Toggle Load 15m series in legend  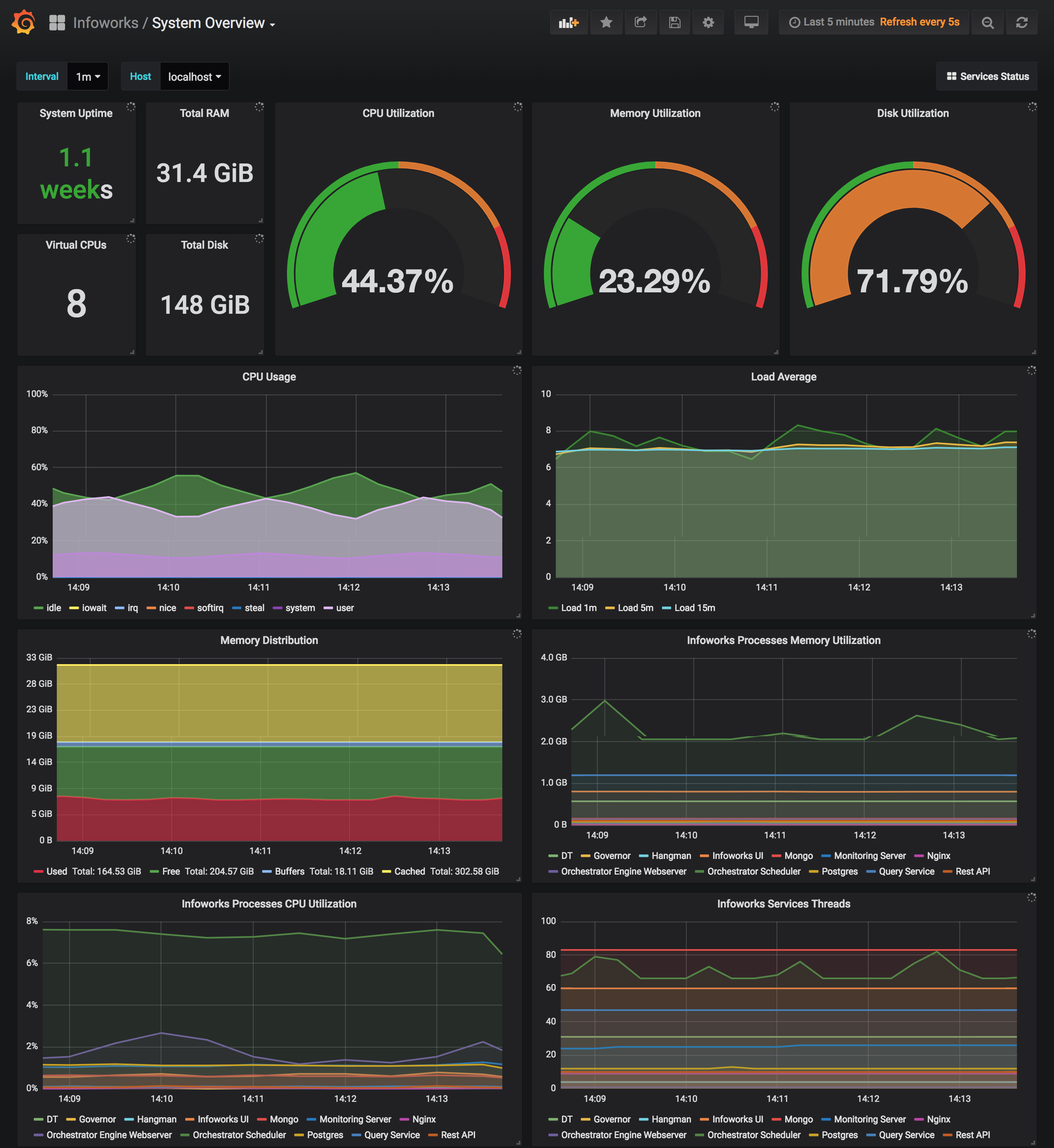click(695, 608)
